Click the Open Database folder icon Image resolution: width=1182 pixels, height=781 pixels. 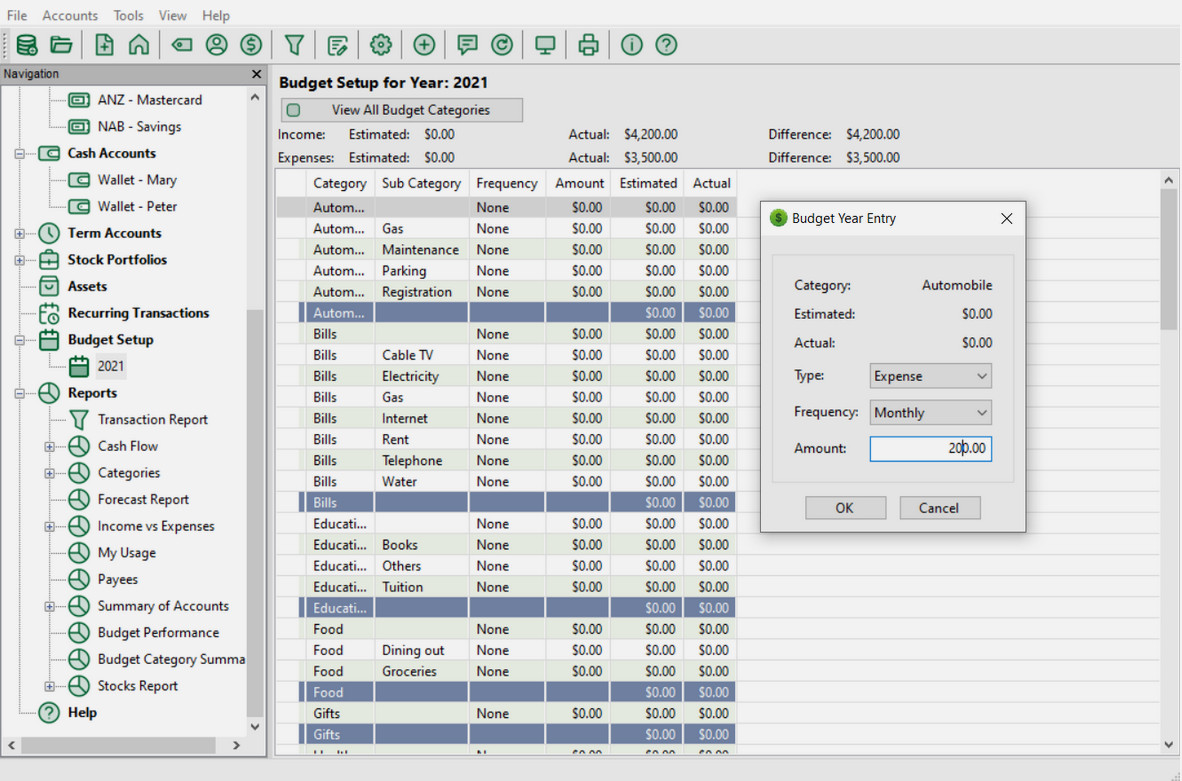(61, 45)
